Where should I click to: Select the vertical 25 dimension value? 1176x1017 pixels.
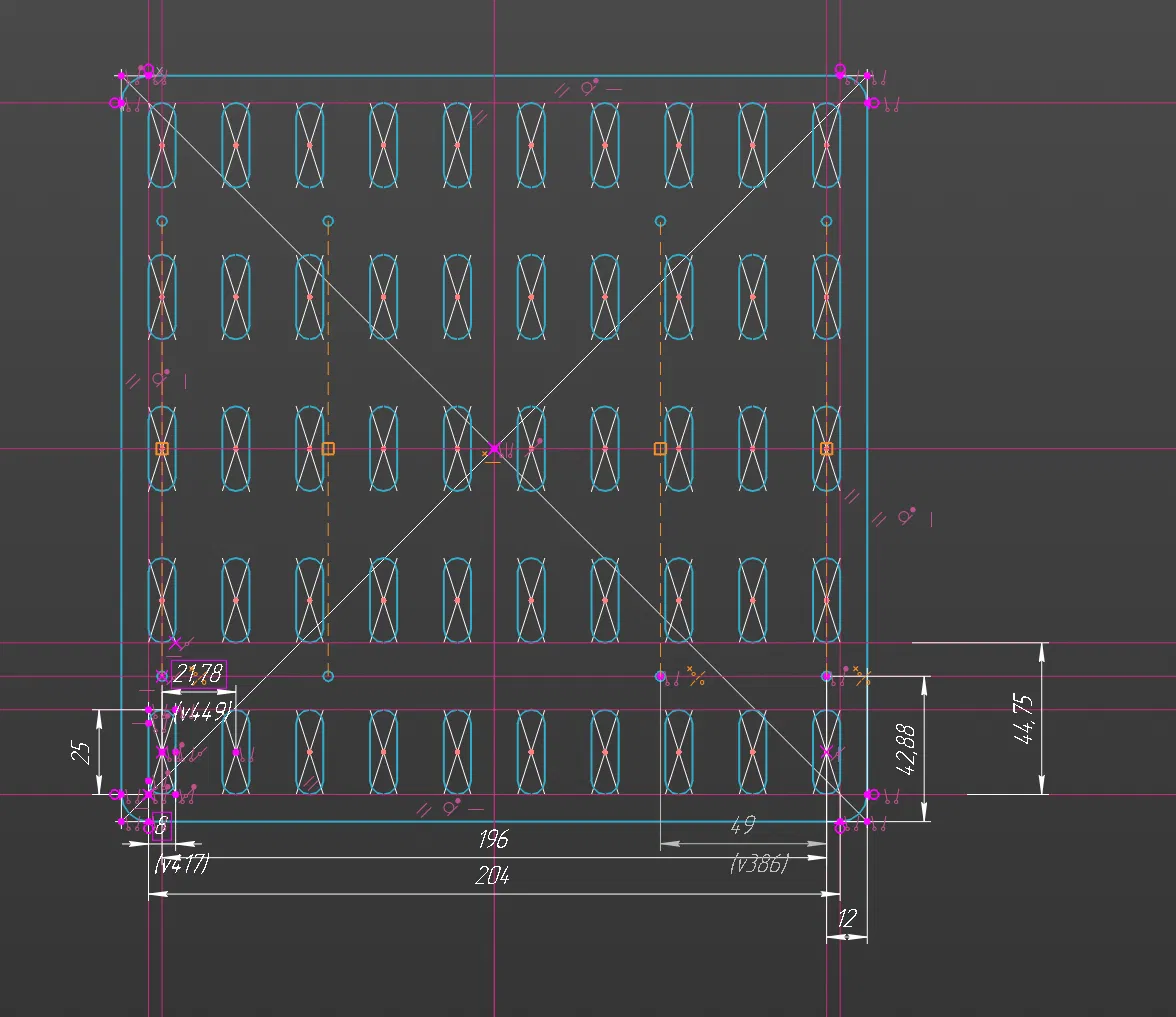click(x=81, y=752)
